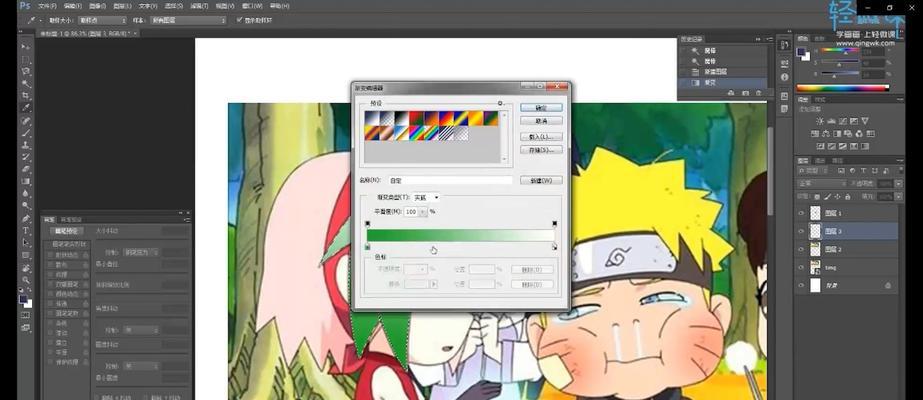Screen dimensions: 923x400
Task: Select the Gradient tool in the toolbox
Action: 25,181
